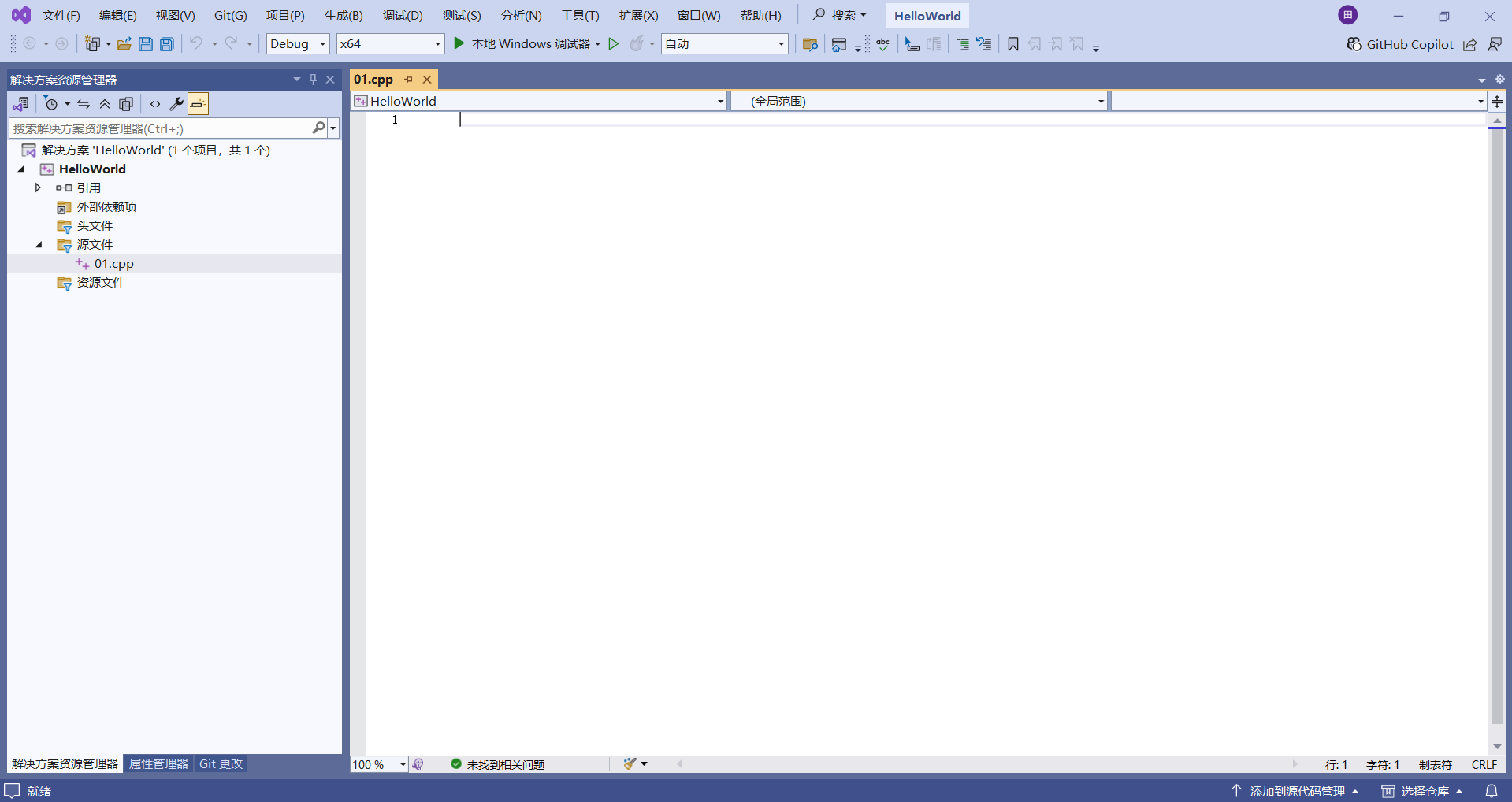
Task: Open the 扩展(X) extensions menu
Action: [638, 16]
